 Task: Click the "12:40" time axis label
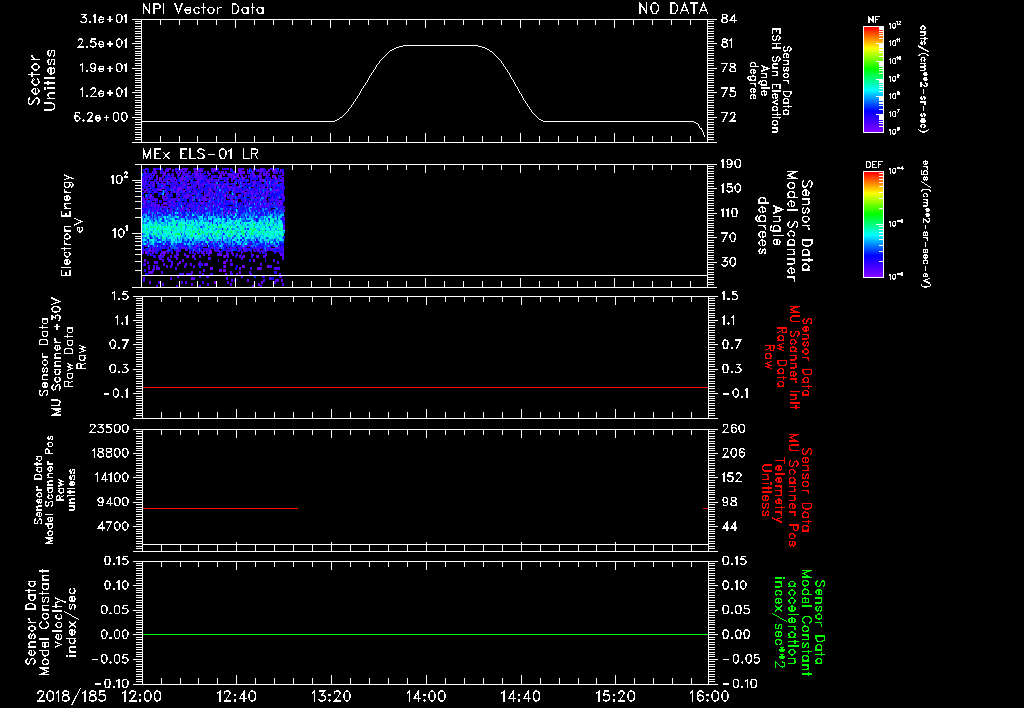(x=236, y=696)
